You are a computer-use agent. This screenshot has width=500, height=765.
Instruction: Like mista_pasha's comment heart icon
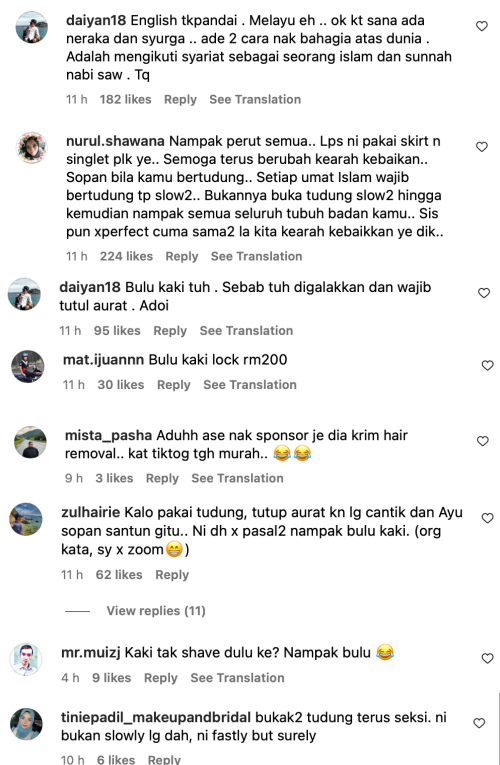tap(482, 441)
